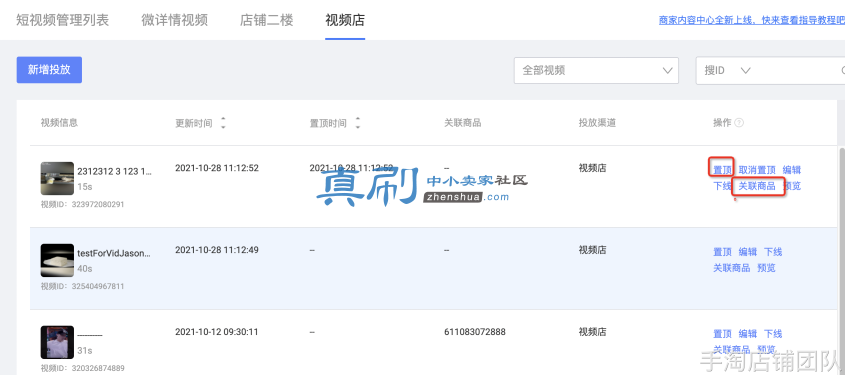The height and width of the screenshot is (375, 845).
Task: Open the 店铺二楼 tab
Action: coord(267,20)
